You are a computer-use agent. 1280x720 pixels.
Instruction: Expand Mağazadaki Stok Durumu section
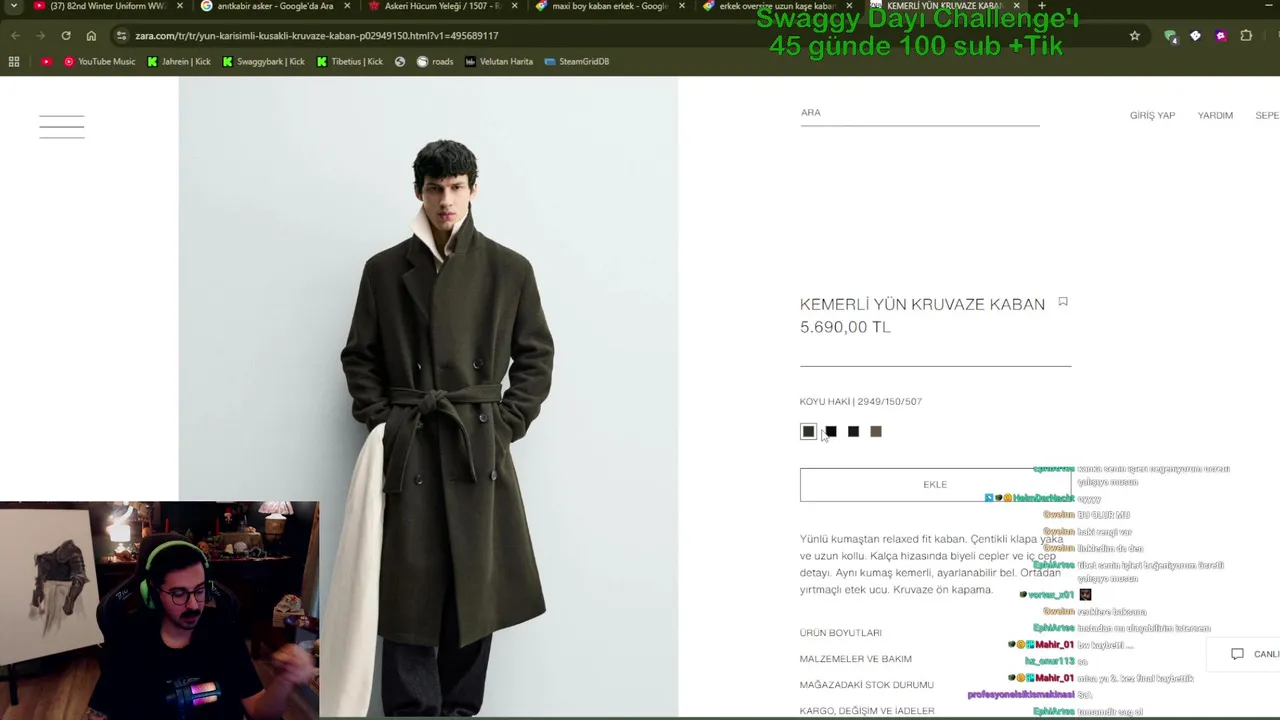pyautogui.click(x=867, y=685)
